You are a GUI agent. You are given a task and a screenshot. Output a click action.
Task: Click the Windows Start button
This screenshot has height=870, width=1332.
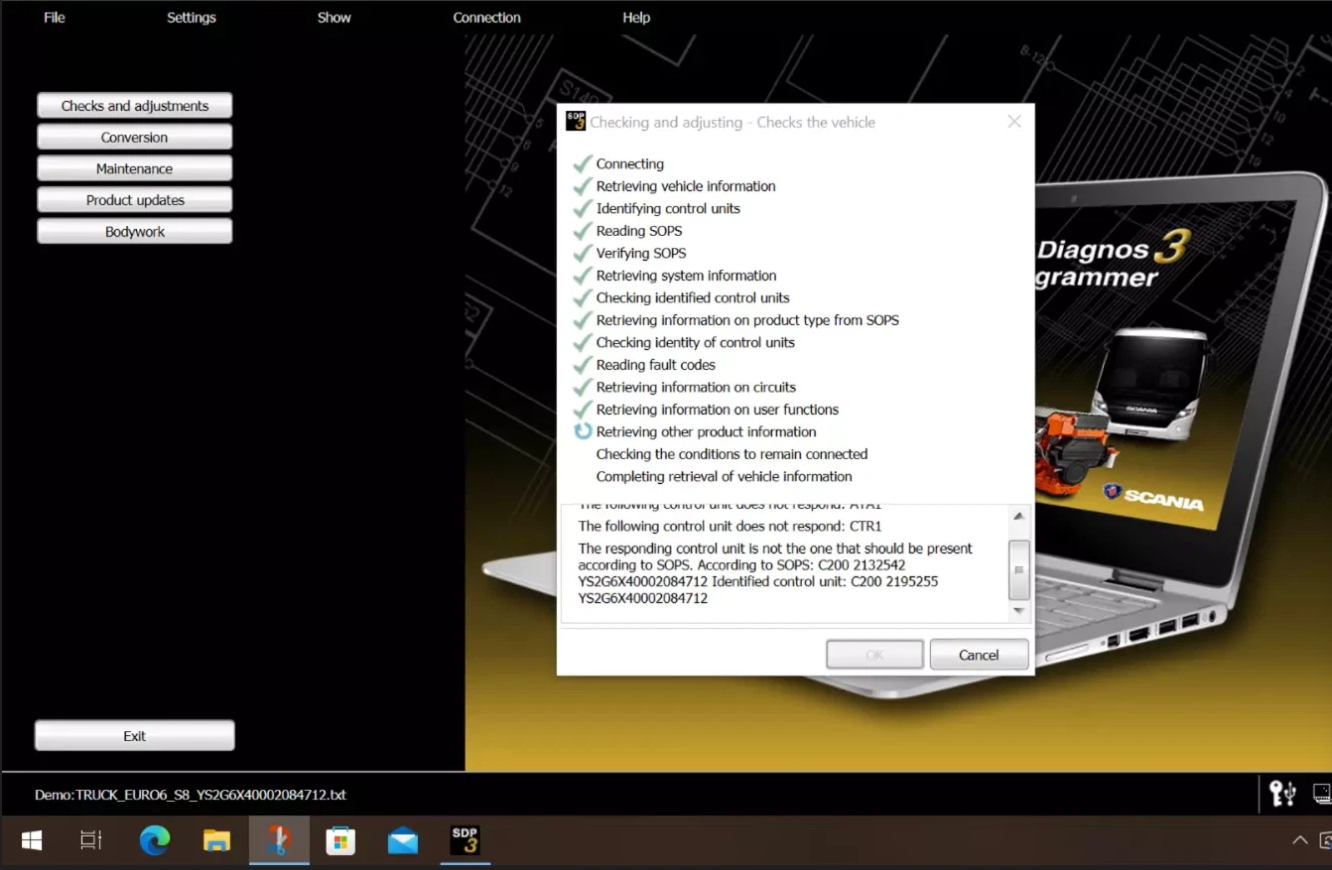(x=32, y=840)
